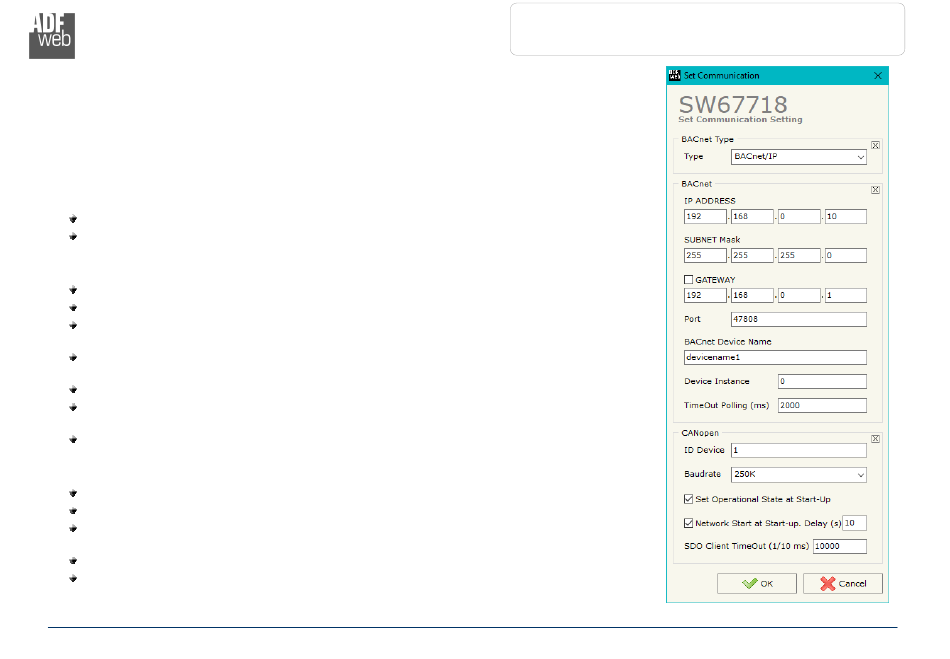Open the BACnet Type dropdown
Image resolution: width=950 pixels, height=659 pixels.
coord(799,157)
